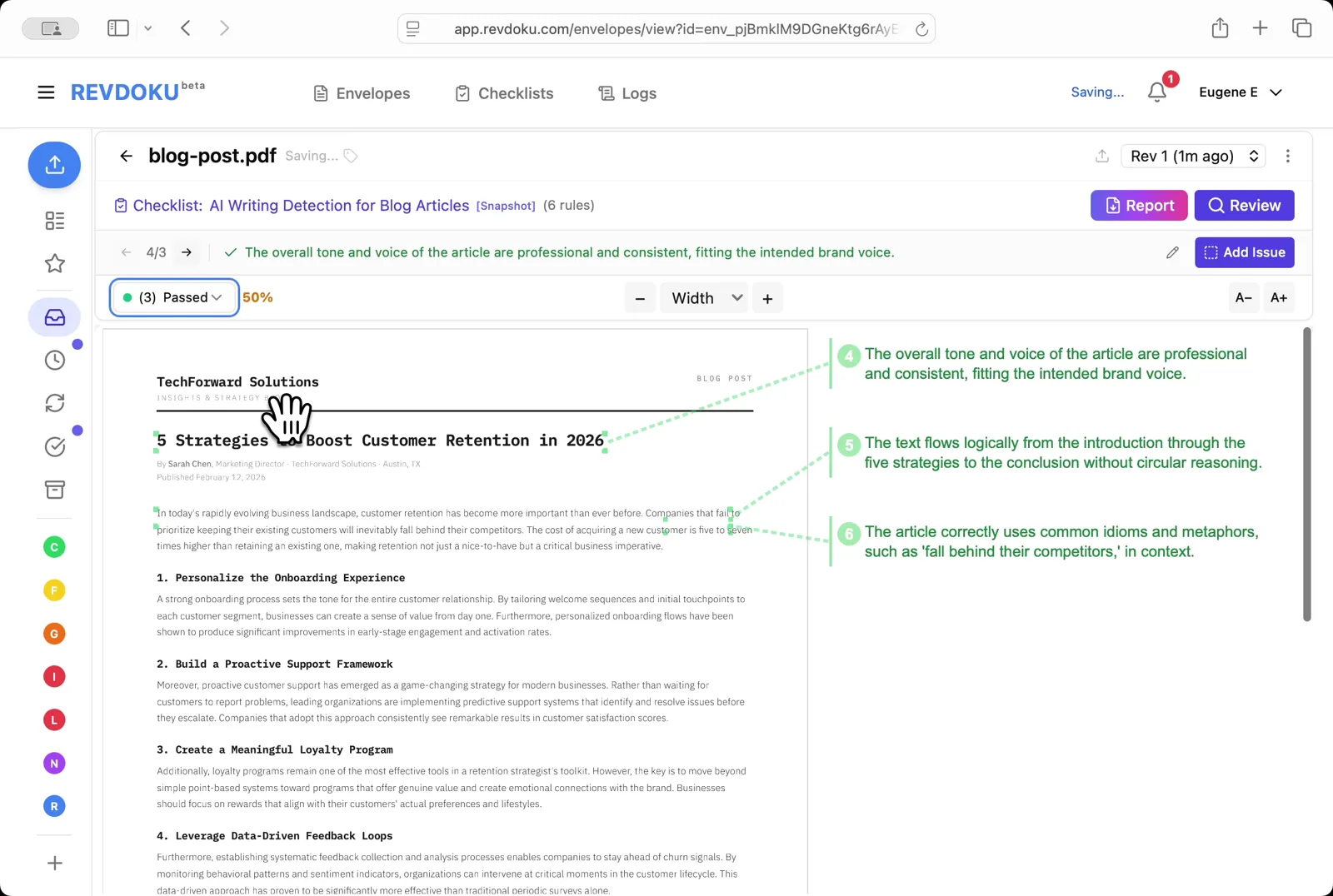Click the tag icon beside blog-post.pdf
Viewport: 1333px width, 896px height.
tap(351, 156)
